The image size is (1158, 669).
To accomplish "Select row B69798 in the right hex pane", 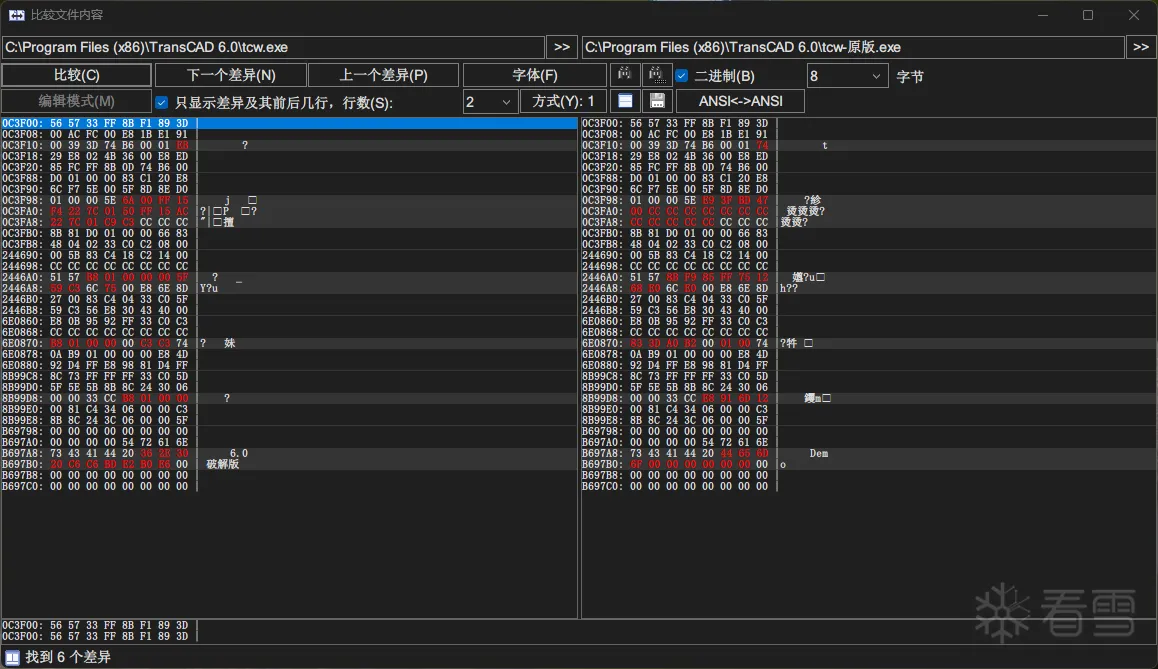I will pos(868,431).
